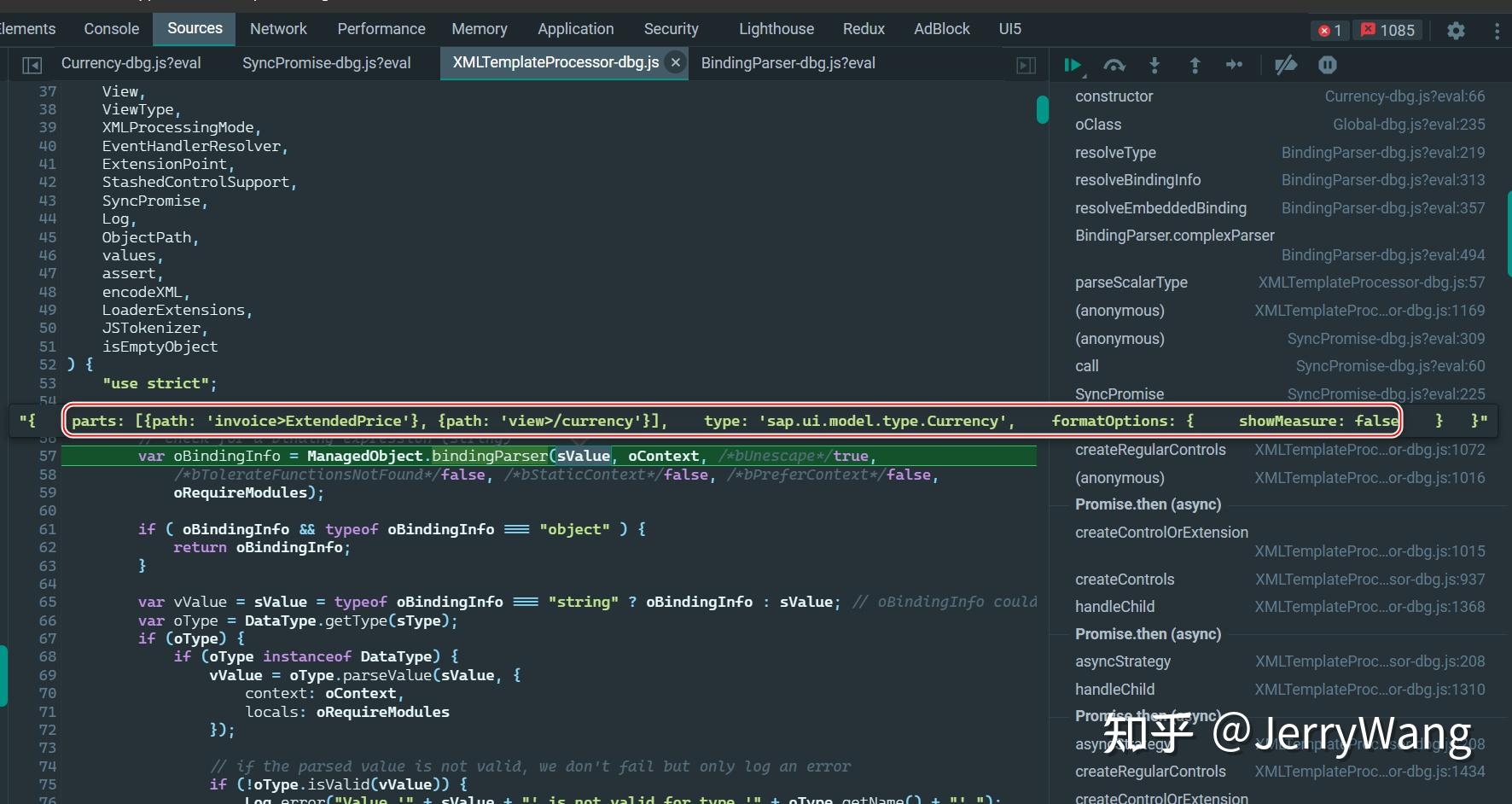The width and height of the screenshot is (1512, 804).
Task: Open Global-dbg.js?eval:235 source link
Action: 1409,125
